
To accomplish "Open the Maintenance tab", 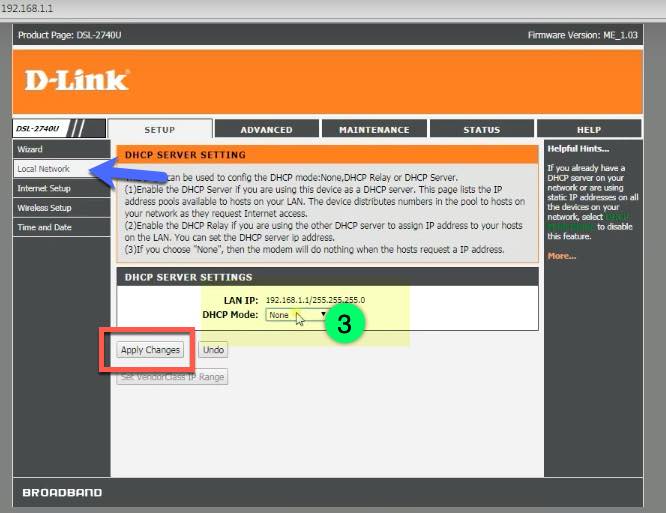I will coord(374,129).
